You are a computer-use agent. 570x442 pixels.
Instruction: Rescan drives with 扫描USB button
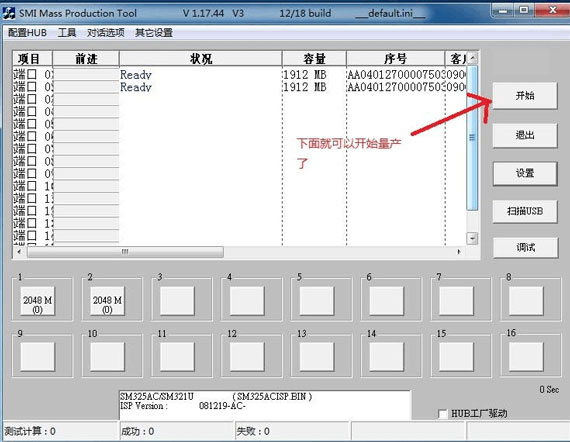pyautogui.click(x=525, y=211)
